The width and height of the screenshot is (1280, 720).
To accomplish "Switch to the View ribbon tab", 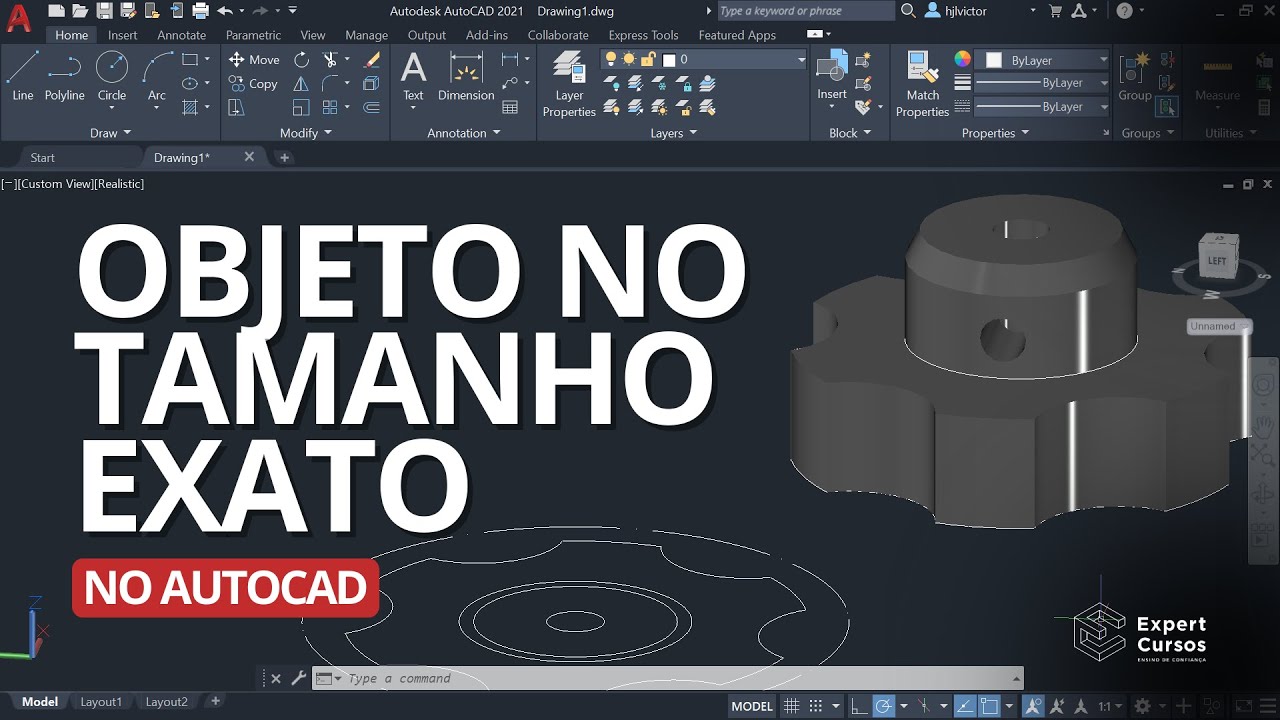I will 313,35.
